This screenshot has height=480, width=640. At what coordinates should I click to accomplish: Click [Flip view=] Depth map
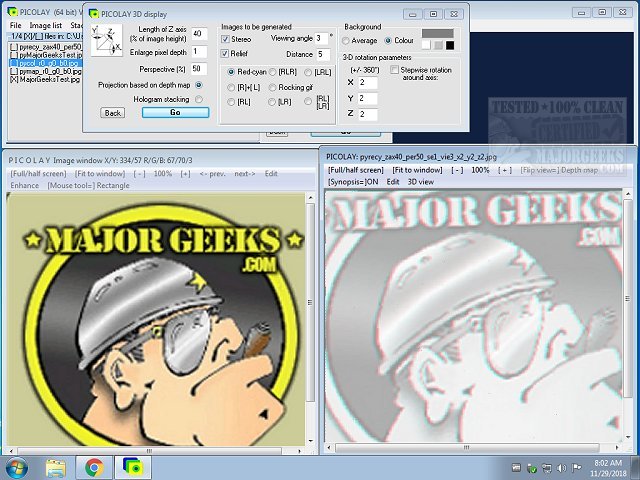[559, 170]
